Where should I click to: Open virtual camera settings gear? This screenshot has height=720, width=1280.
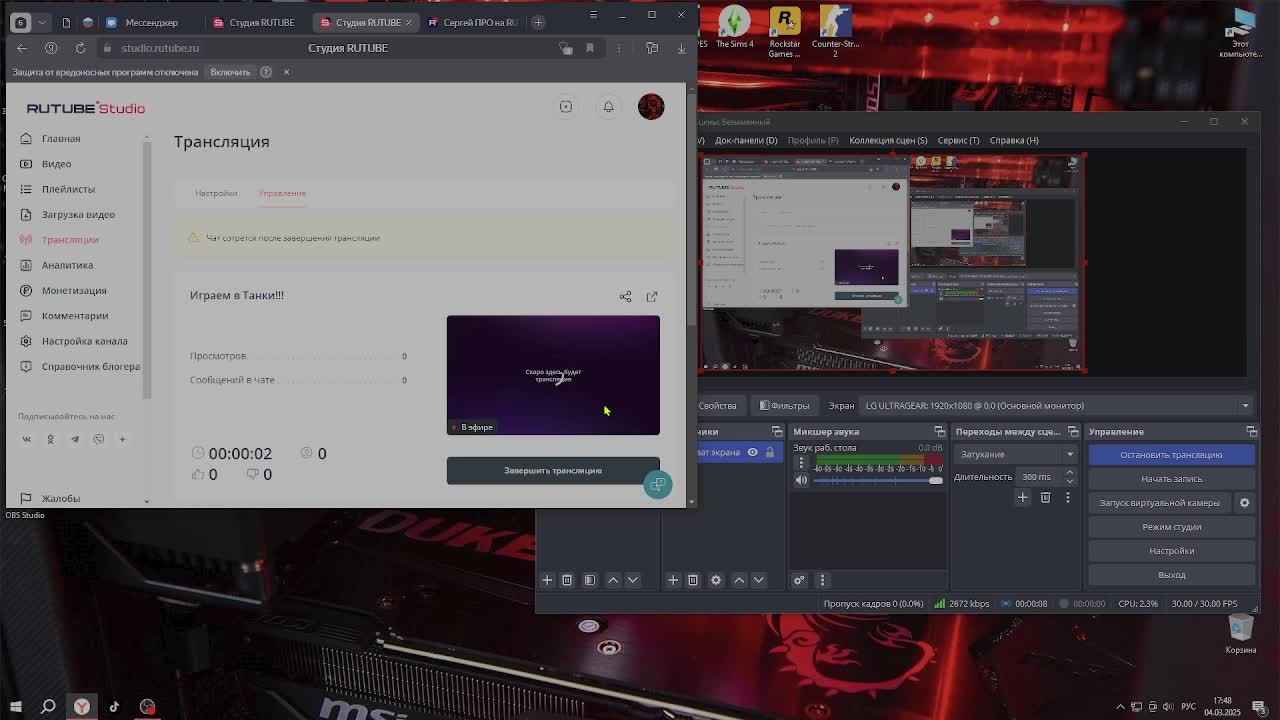[1244, 503]
